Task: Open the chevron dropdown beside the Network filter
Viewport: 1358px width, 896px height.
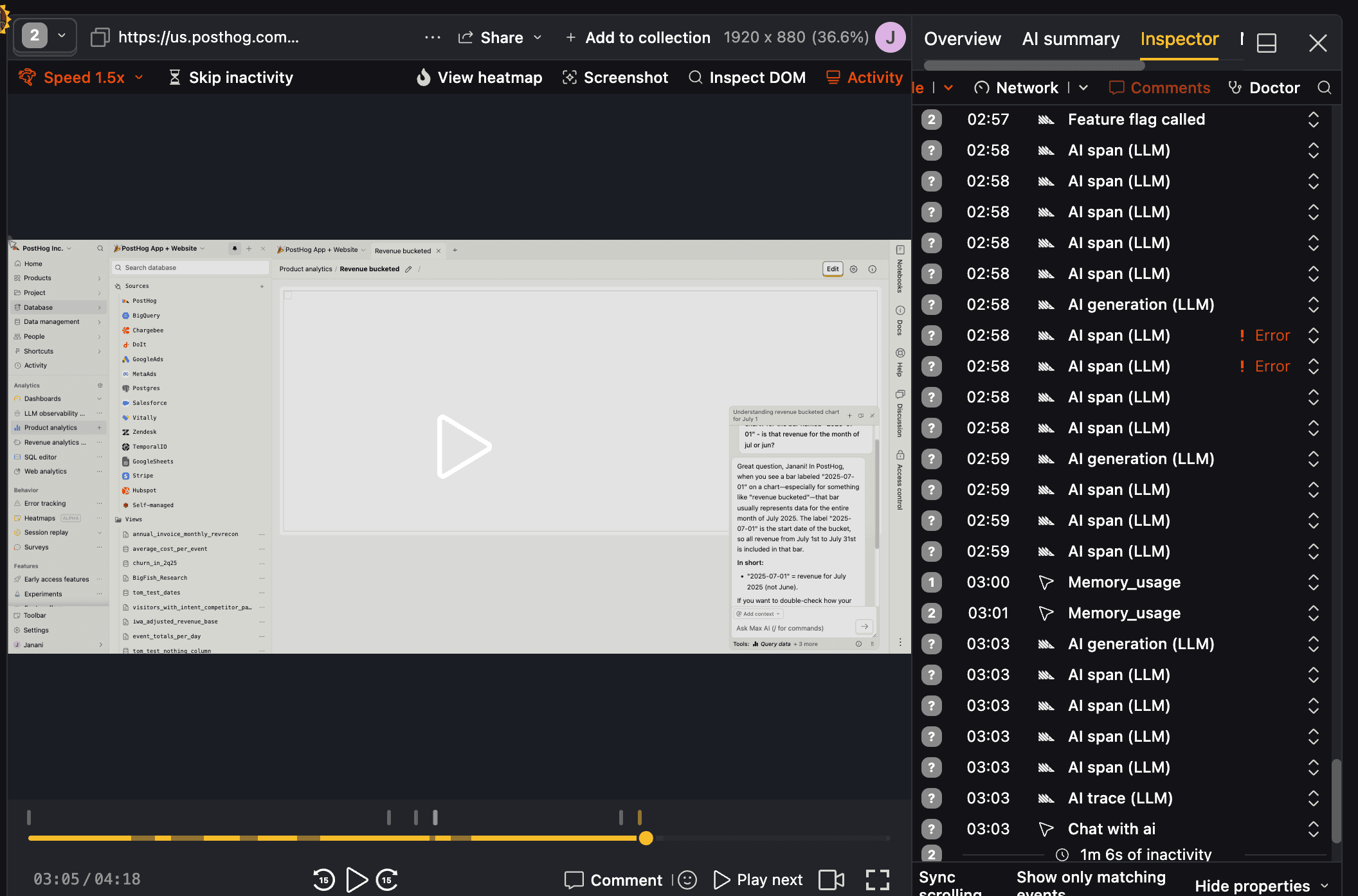Action: click(1083, 88)
